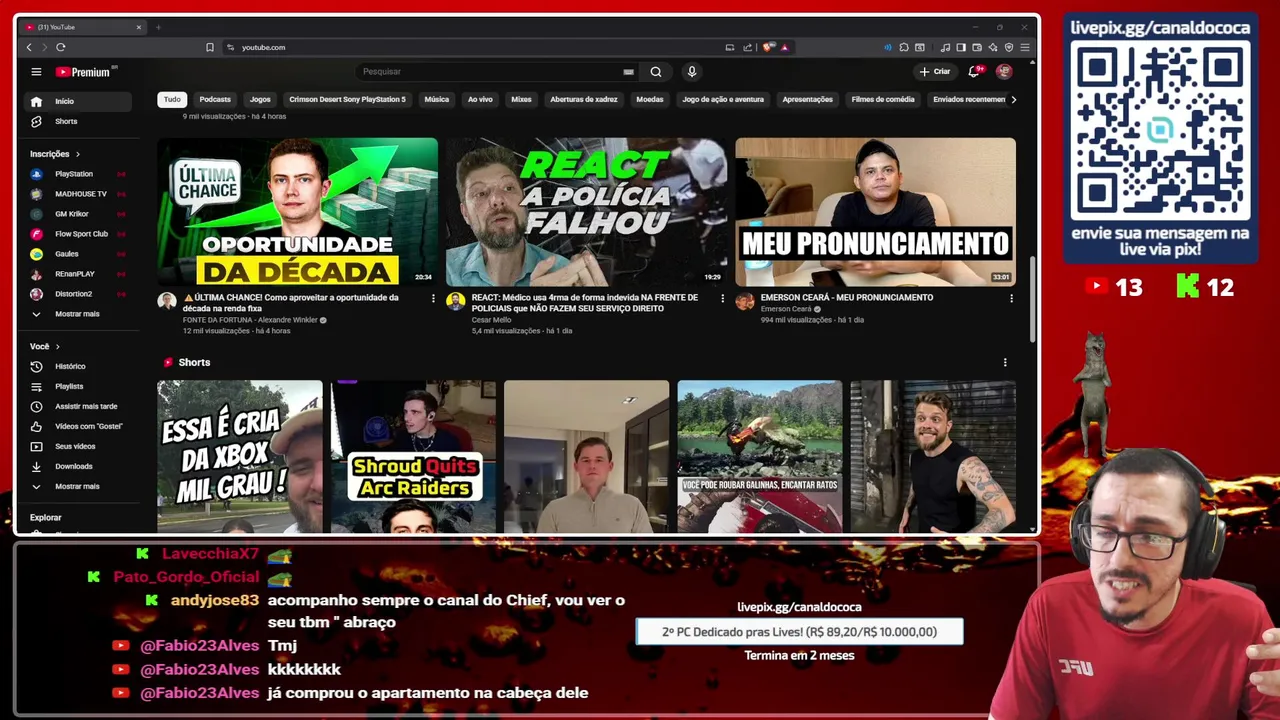This screenshot has height=720, width=1280.
Task: Start voice search with the microphone icon
Action: coord(691,72)
